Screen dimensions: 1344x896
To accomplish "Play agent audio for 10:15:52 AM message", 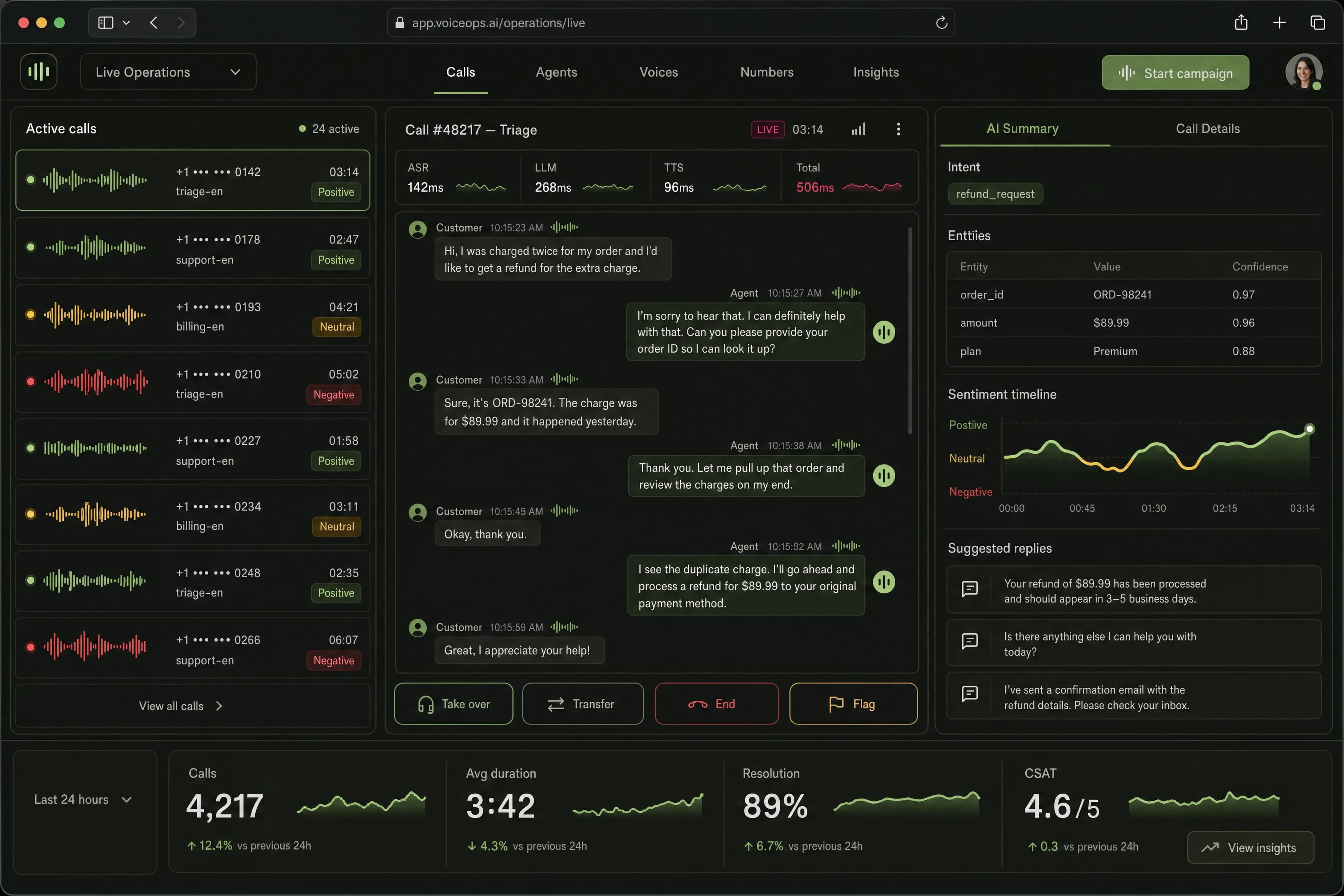I will 884,582.
